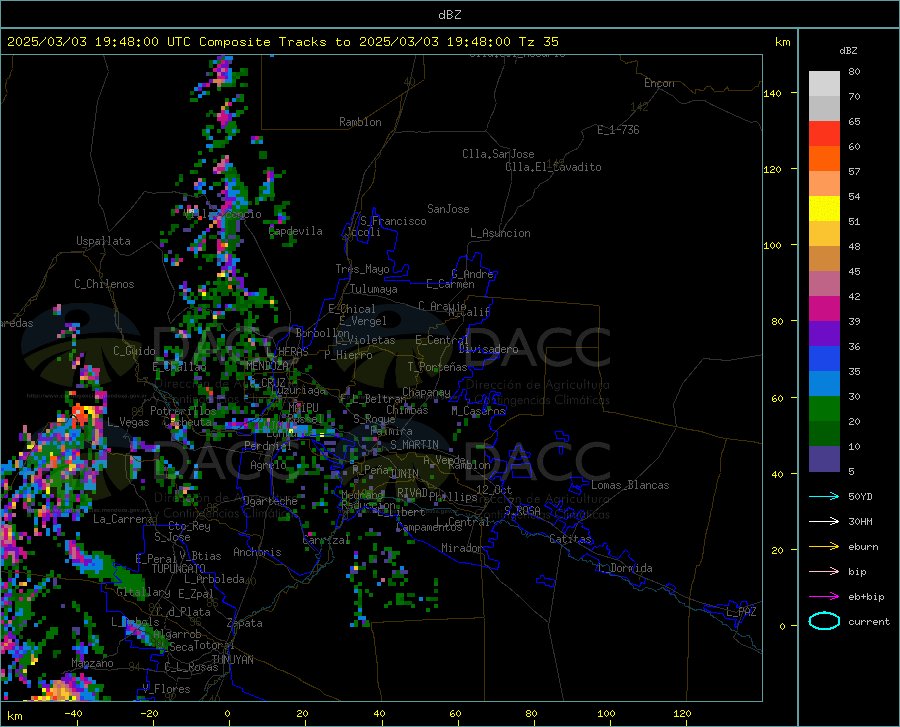Click the JUNIN label

(x=404, y=473)
